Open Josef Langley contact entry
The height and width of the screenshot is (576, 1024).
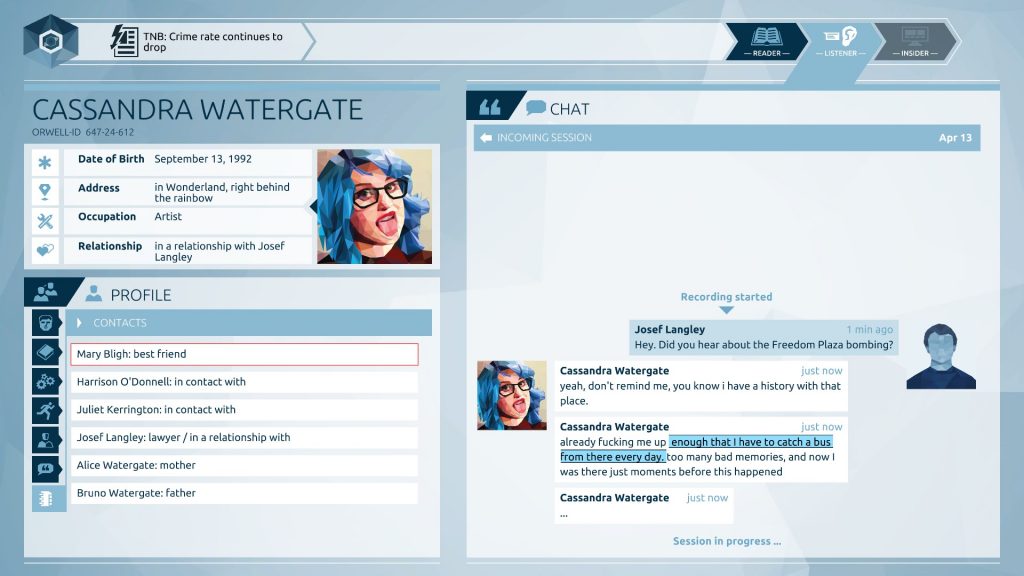pyautogui.click(x=244, y=438)
